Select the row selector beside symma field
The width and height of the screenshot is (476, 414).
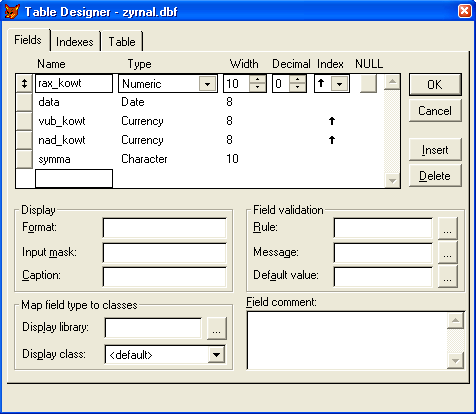click(24, 159)
